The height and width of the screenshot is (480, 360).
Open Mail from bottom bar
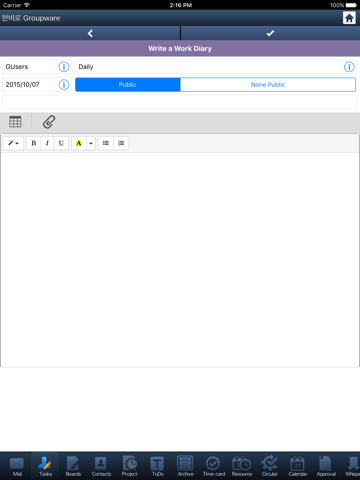click(x=17, y=466)
